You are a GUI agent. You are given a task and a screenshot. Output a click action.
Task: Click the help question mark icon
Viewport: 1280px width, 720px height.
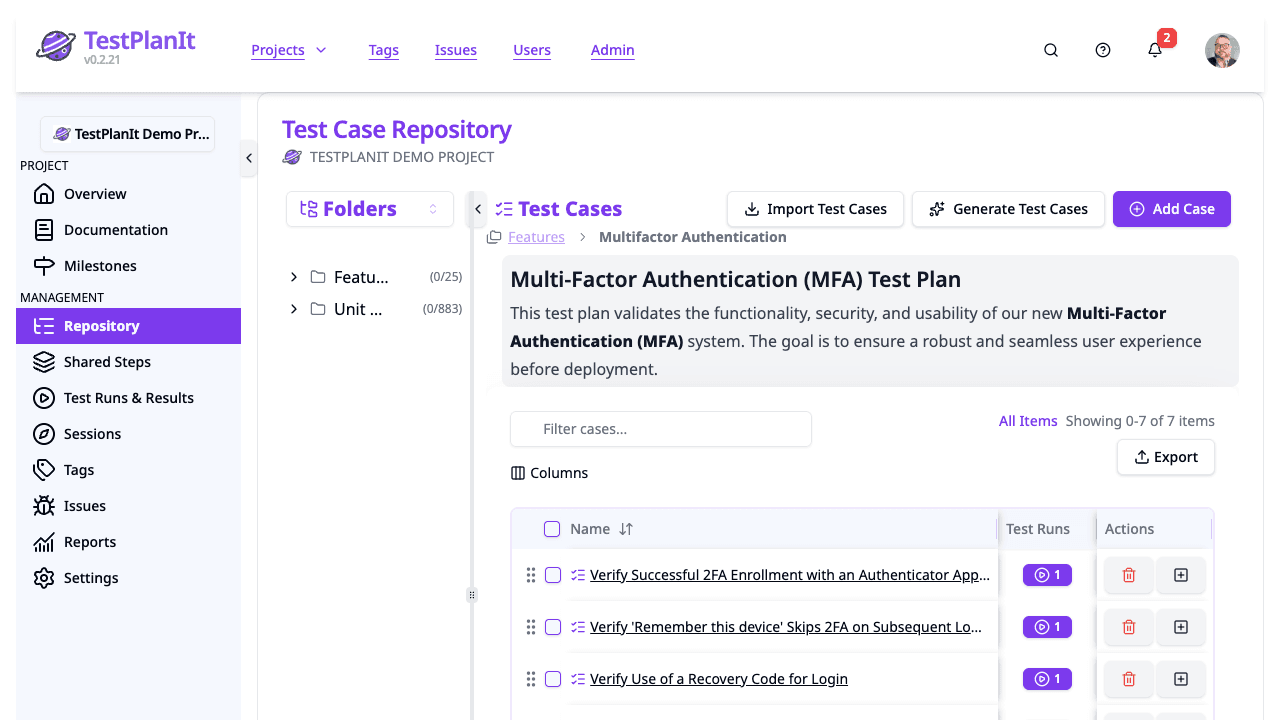pyautogui.click(x=1102, y=50)
